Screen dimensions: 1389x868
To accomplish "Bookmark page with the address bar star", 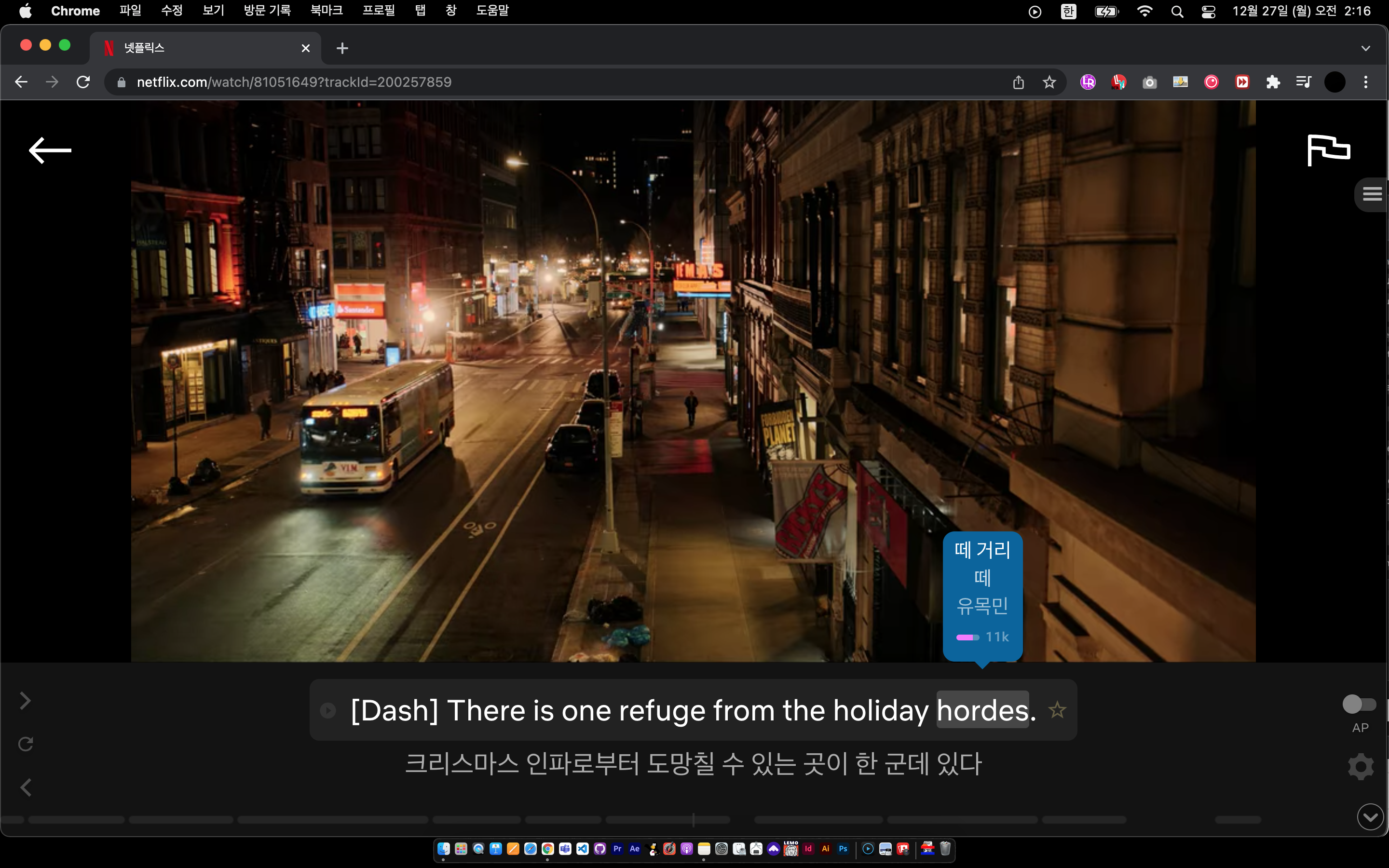I will click(1049, 82).
